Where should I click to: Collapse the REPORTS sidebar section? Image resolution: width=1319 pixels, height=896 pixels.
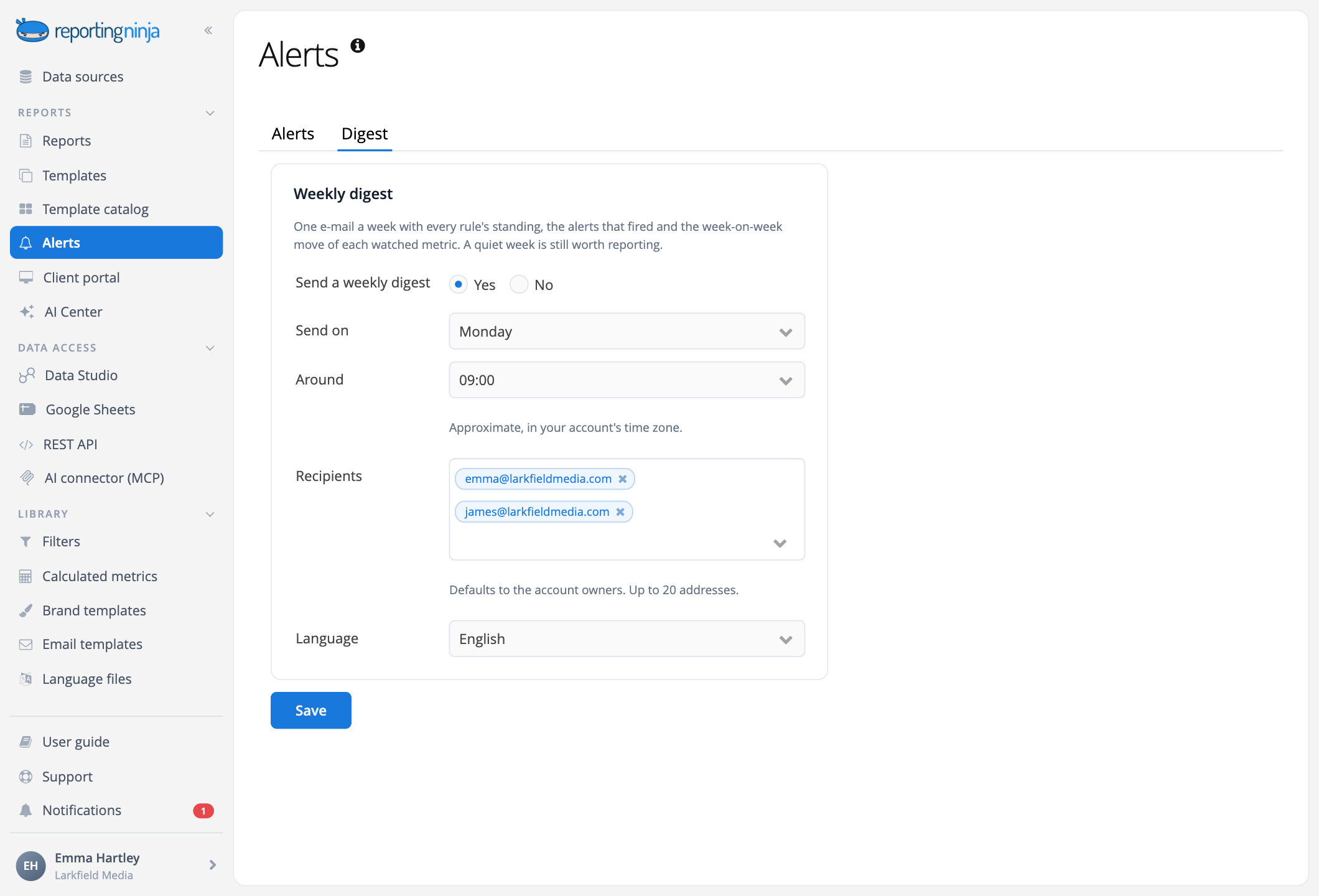click(210, 113)
